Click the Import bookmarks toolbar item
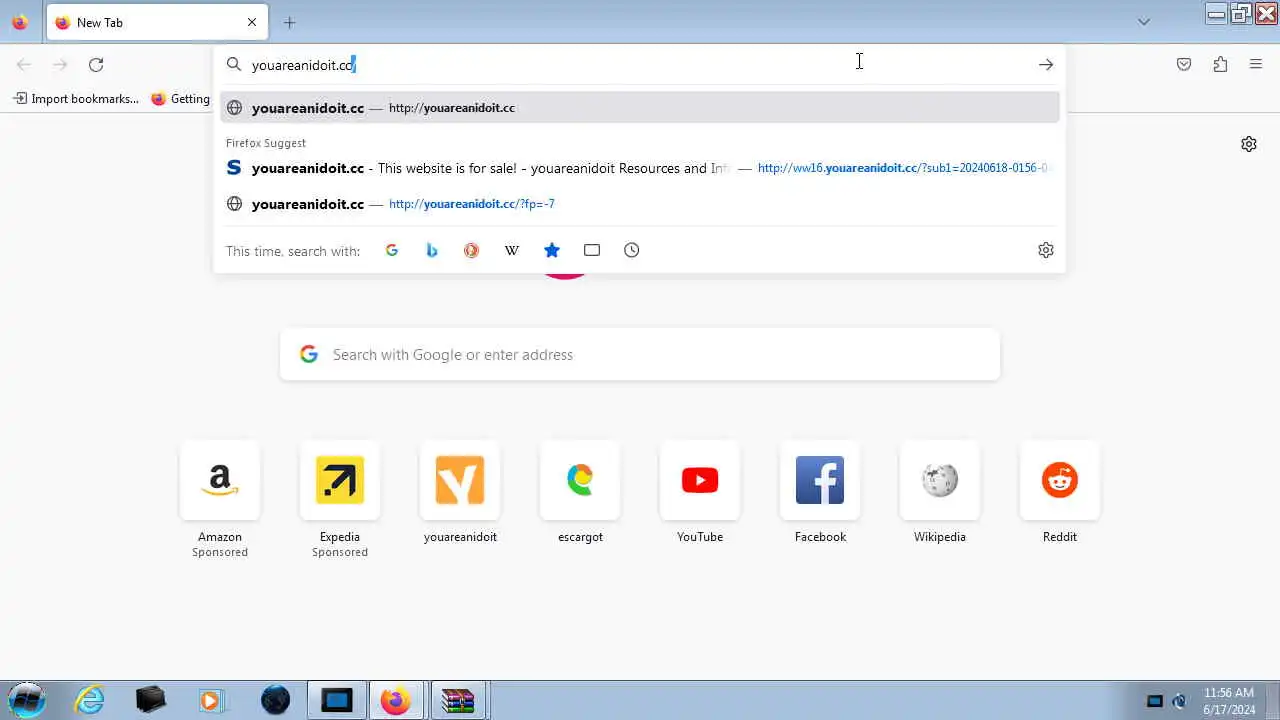Screen dimensions: 1280x720 click(76, 99)
